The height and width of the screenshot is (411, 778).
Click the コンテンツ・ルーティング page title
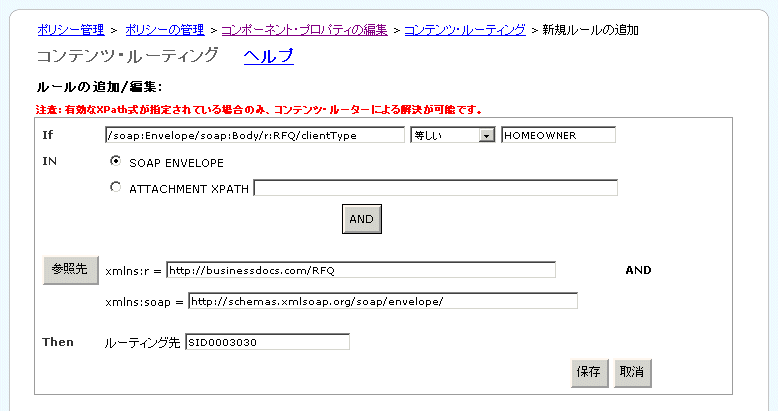click(x=128, y=55)
